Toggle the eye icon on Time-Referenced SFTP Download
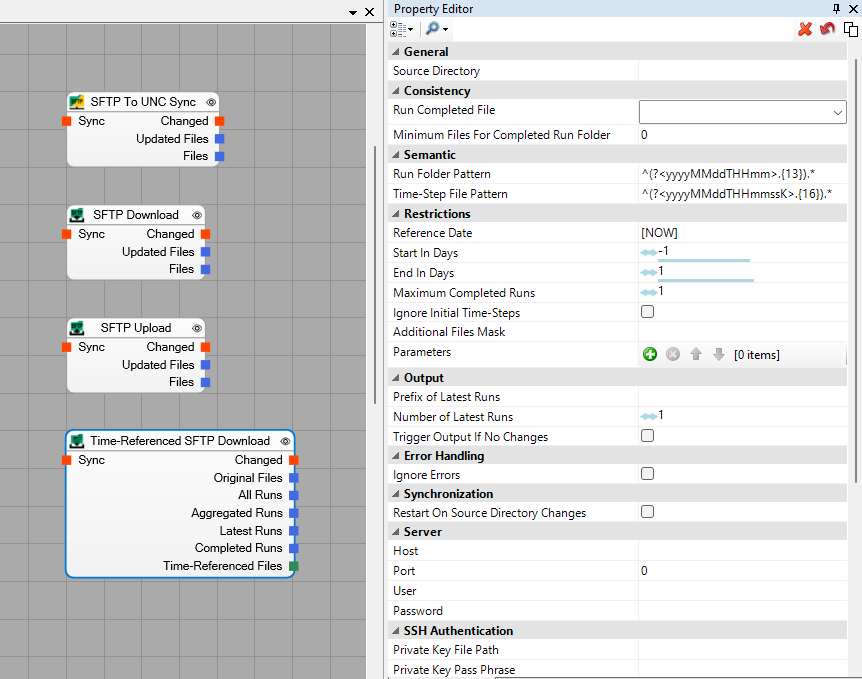 click(x=285, y=441)
